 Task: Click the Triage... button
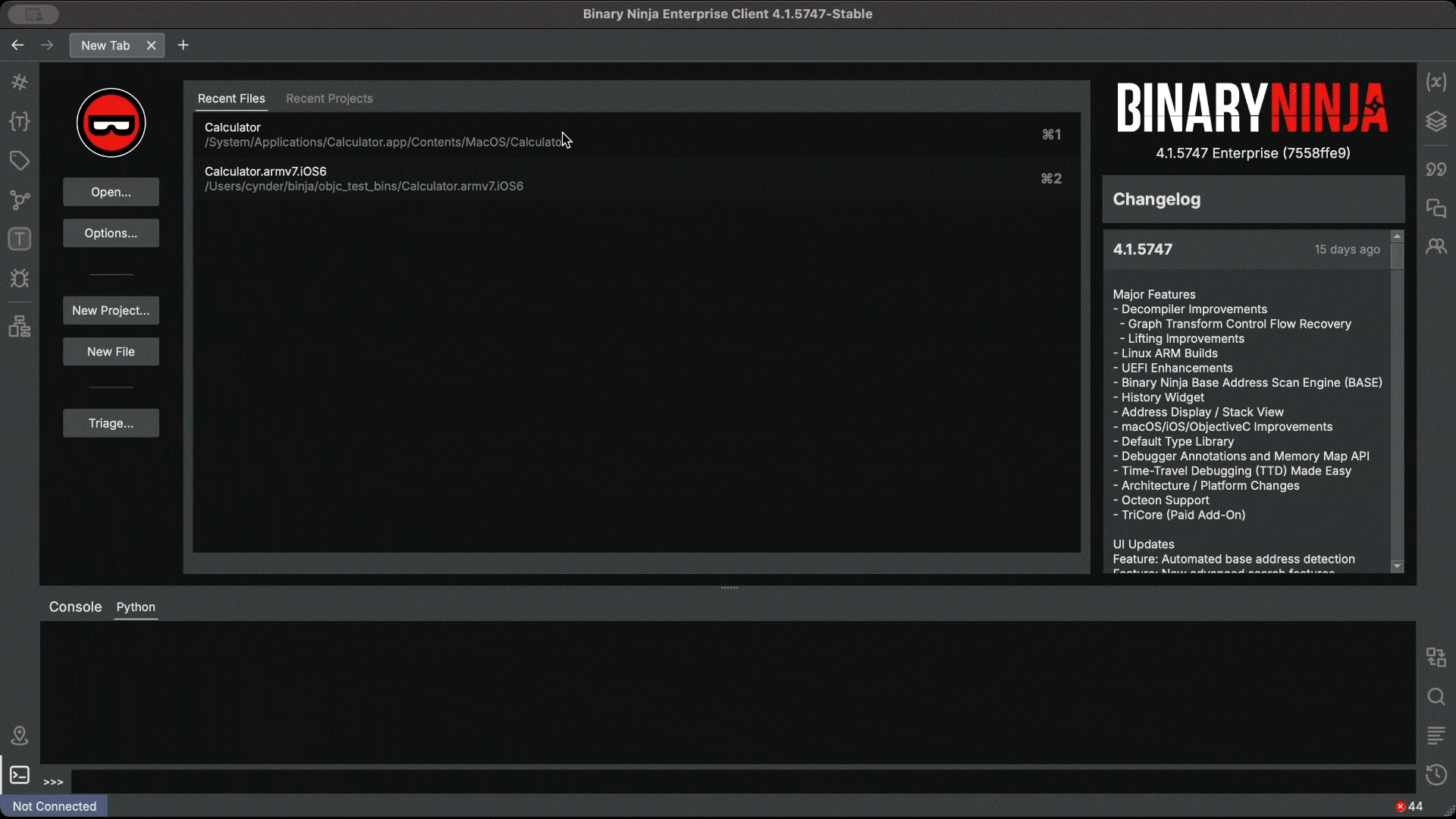pos(111,423)
